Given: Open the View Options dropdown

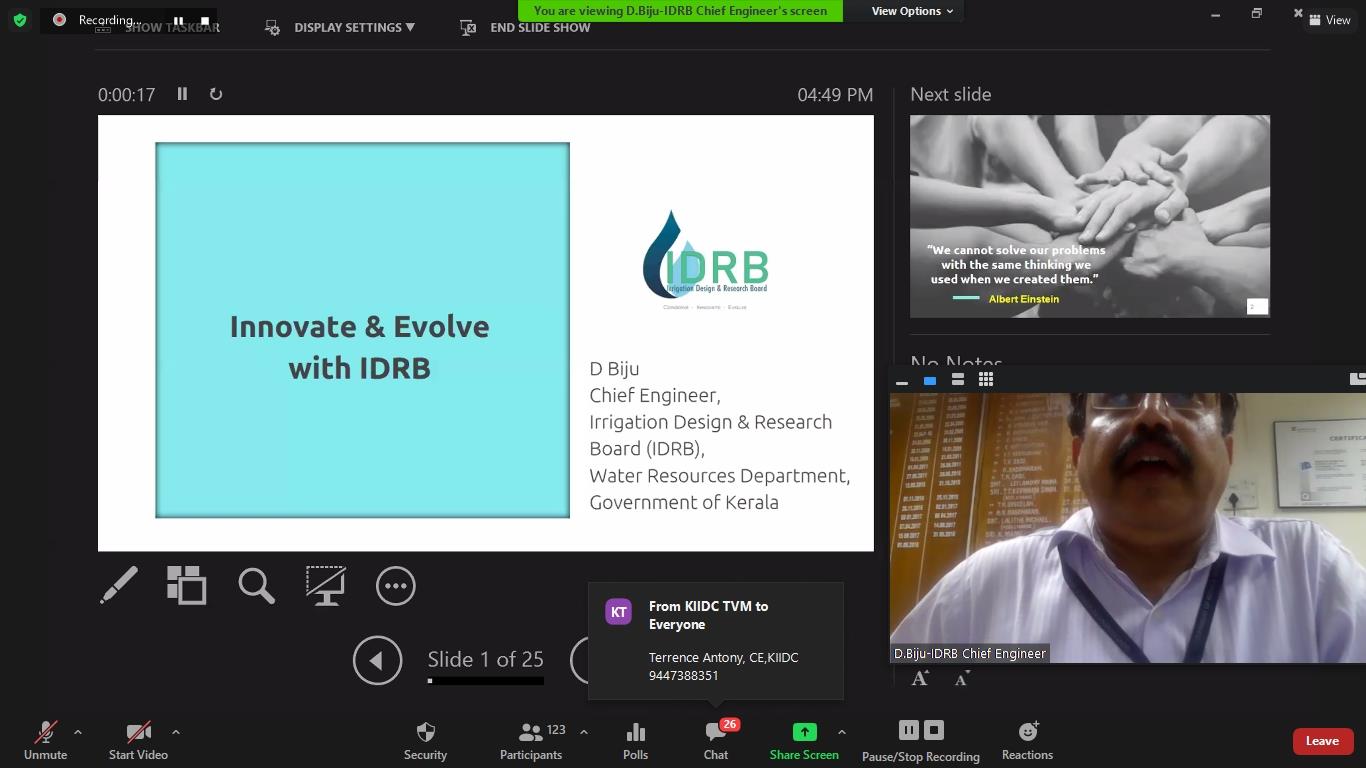Looking at the screenshot, I should coord(912,11).
